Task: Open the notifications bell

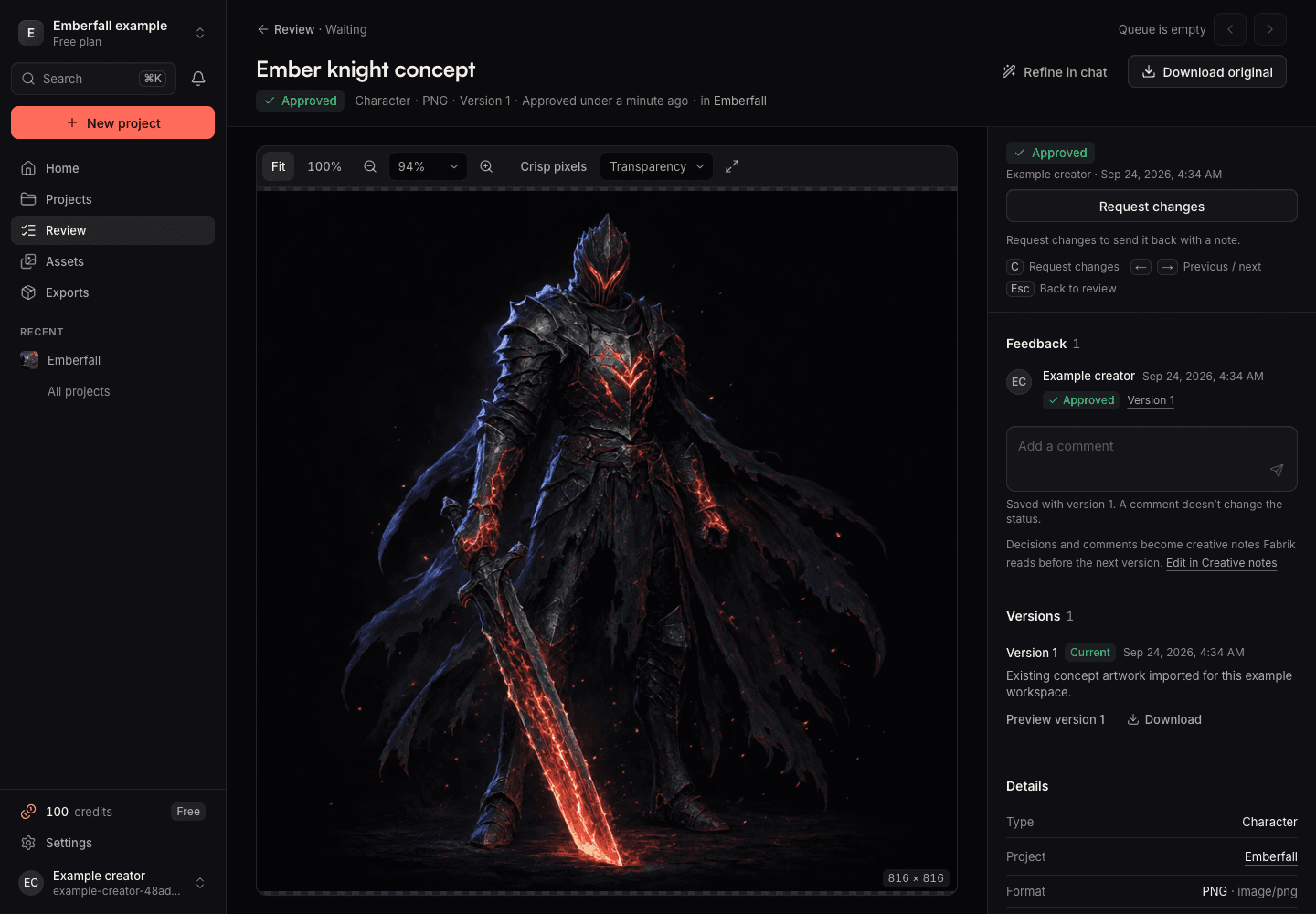Action: (x=198, y=79)
